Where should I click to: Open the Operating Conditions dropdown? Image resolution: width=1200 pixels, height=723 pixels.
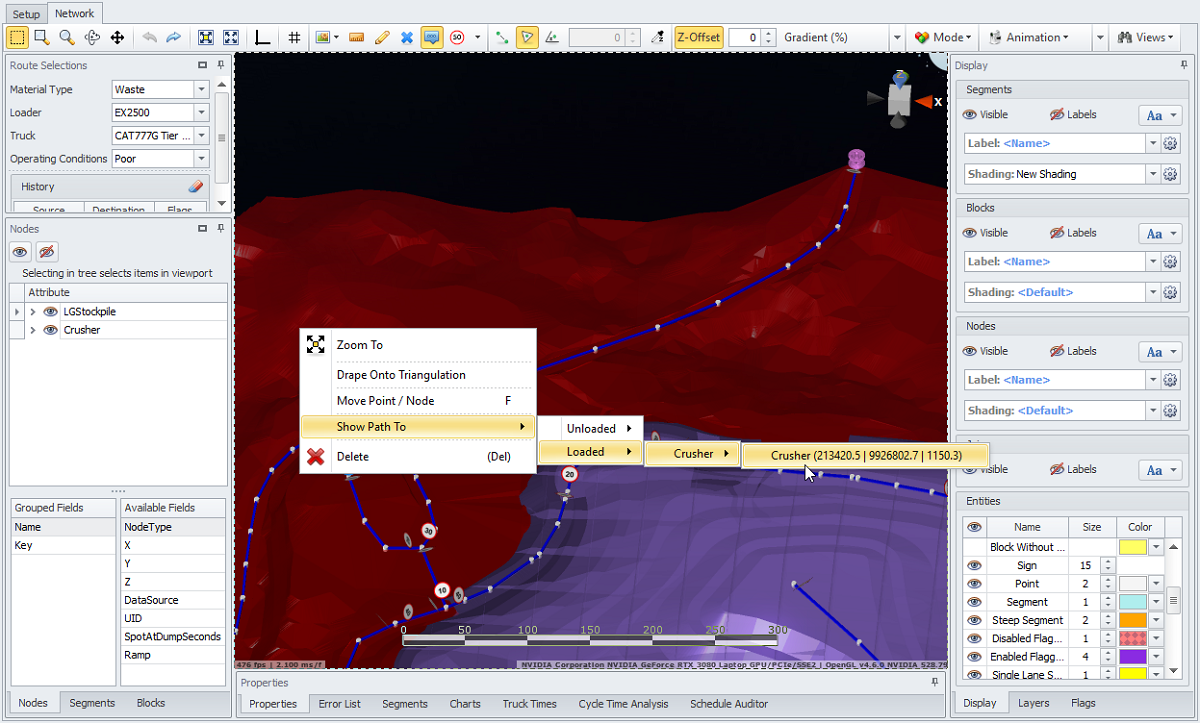point(201,159)
